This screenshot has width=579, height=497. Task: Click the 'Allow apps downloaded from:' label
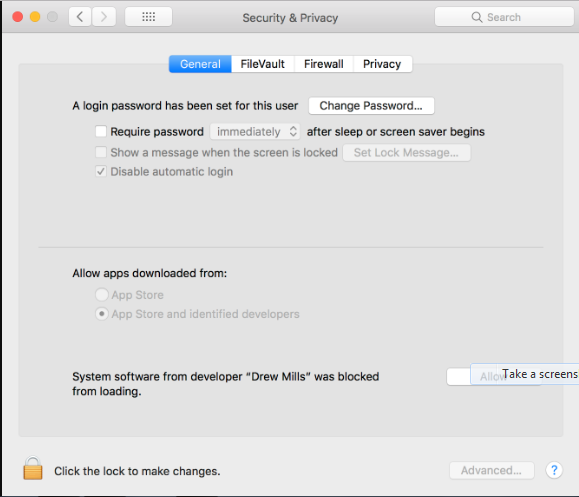point(150,273)
